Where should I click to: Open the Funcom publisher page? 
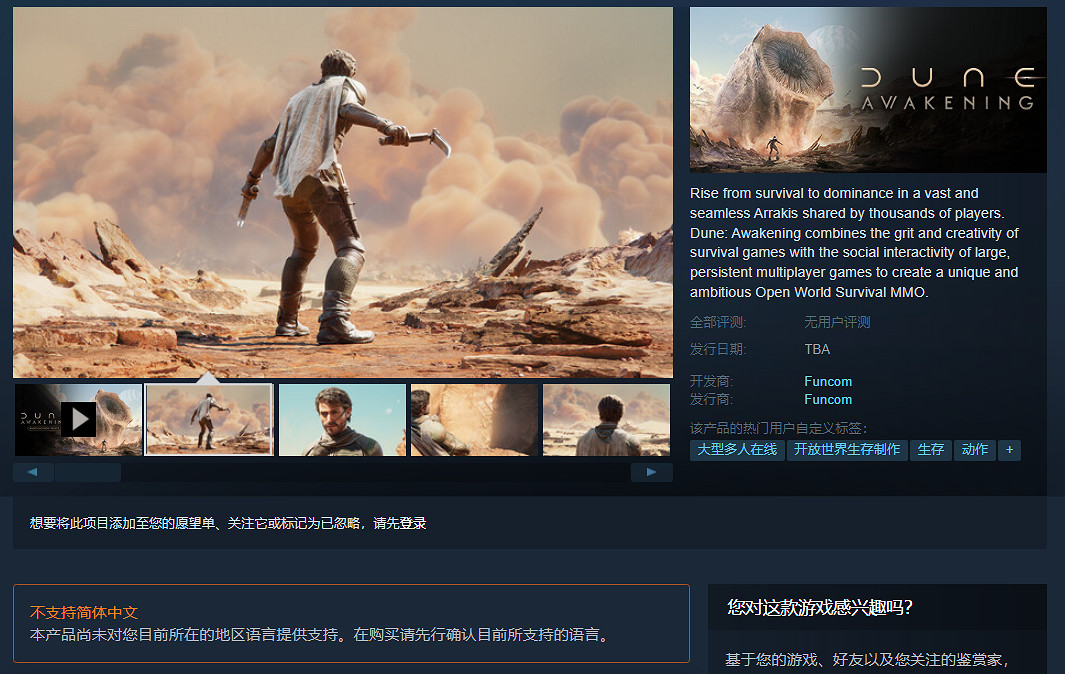(x=828, y=399)
